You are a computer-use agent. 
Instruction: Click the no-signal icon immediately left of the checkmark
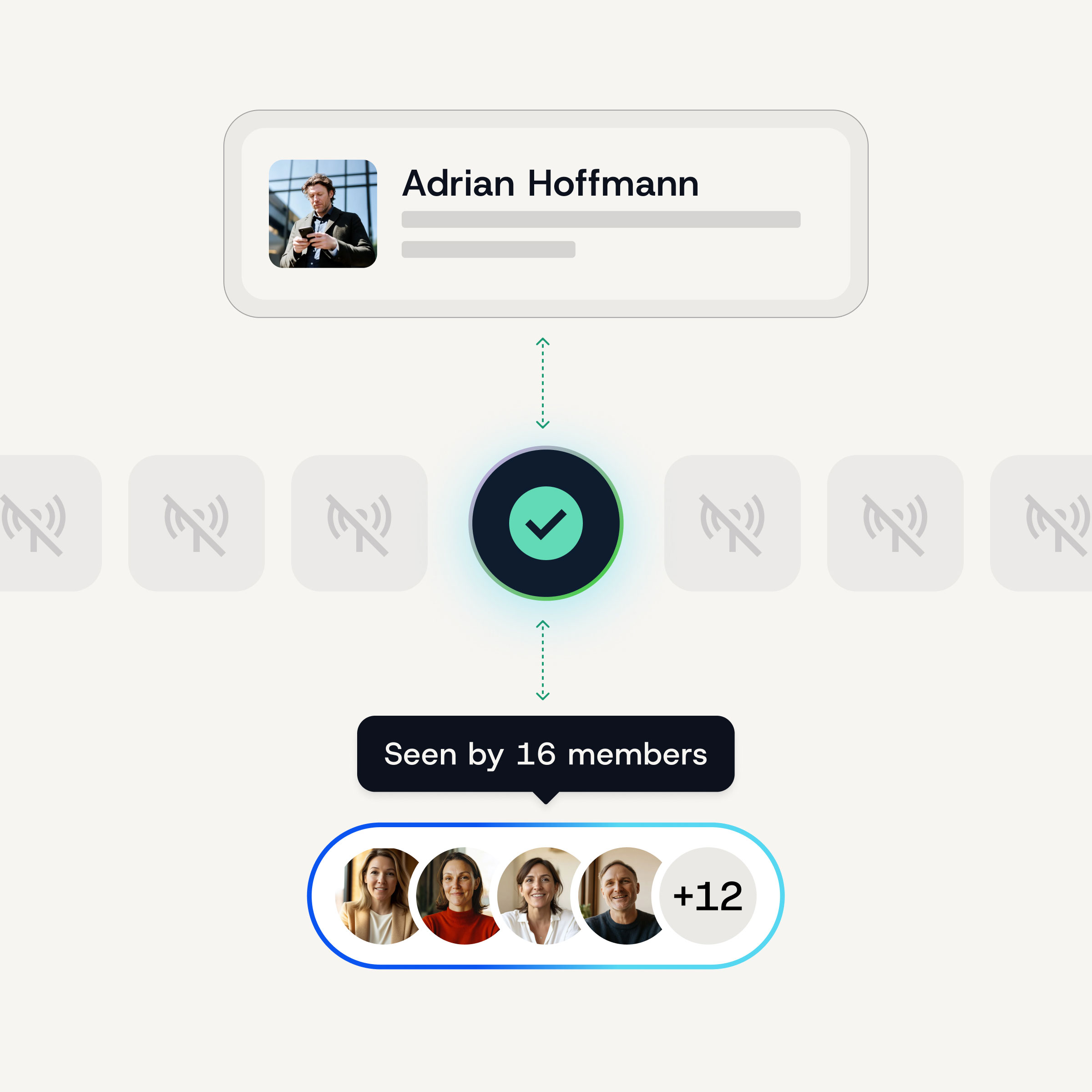tap(359, 523)
